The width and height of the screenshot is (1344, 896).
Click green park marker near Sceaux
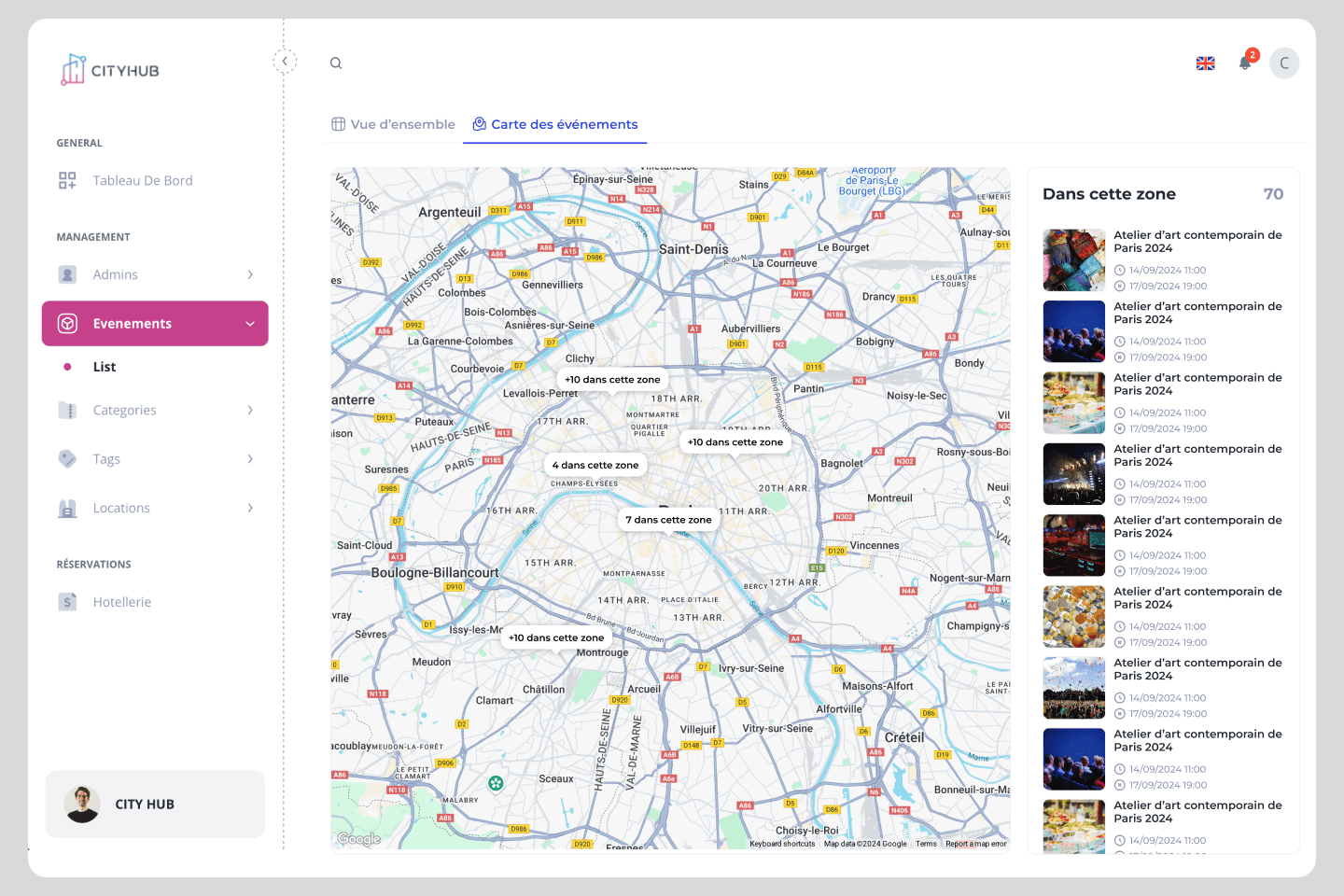point(497,783)
